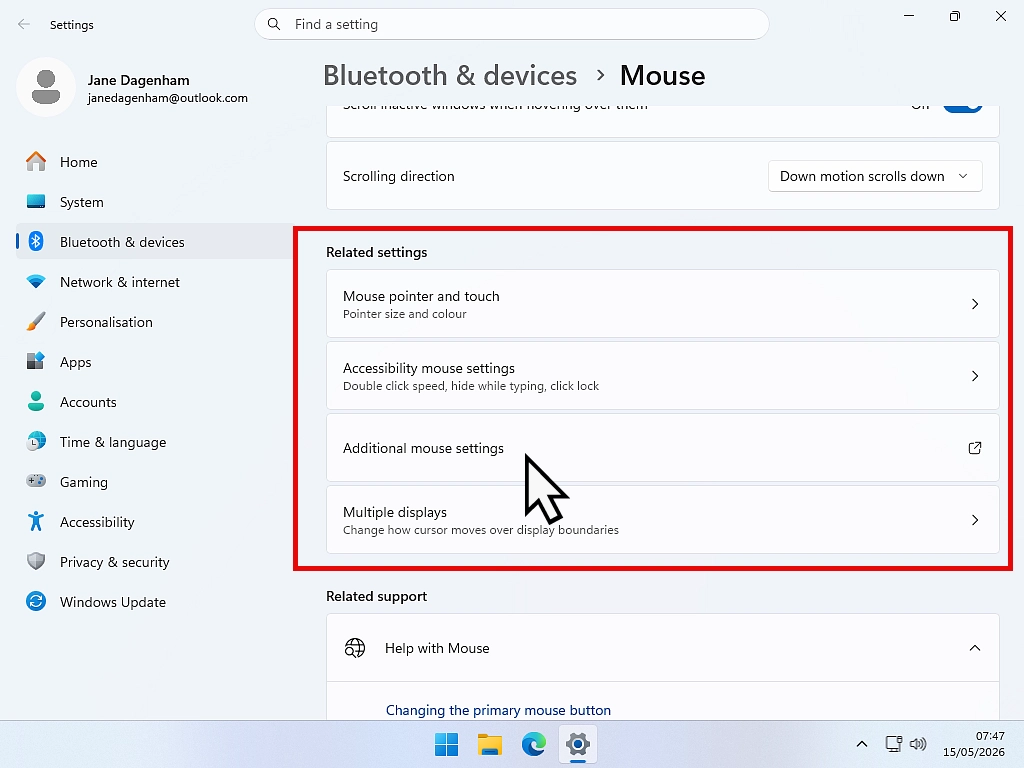Click the Related support heading
This screenshot has height=768, width=1024.
(377, 596)
